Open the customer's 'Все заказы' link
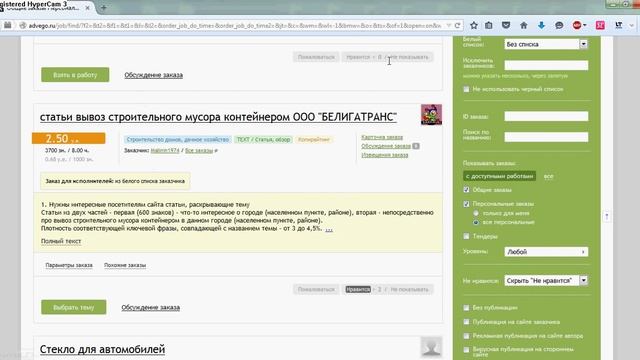Viewport: 640px width, 360px height. tap(199, 151)
